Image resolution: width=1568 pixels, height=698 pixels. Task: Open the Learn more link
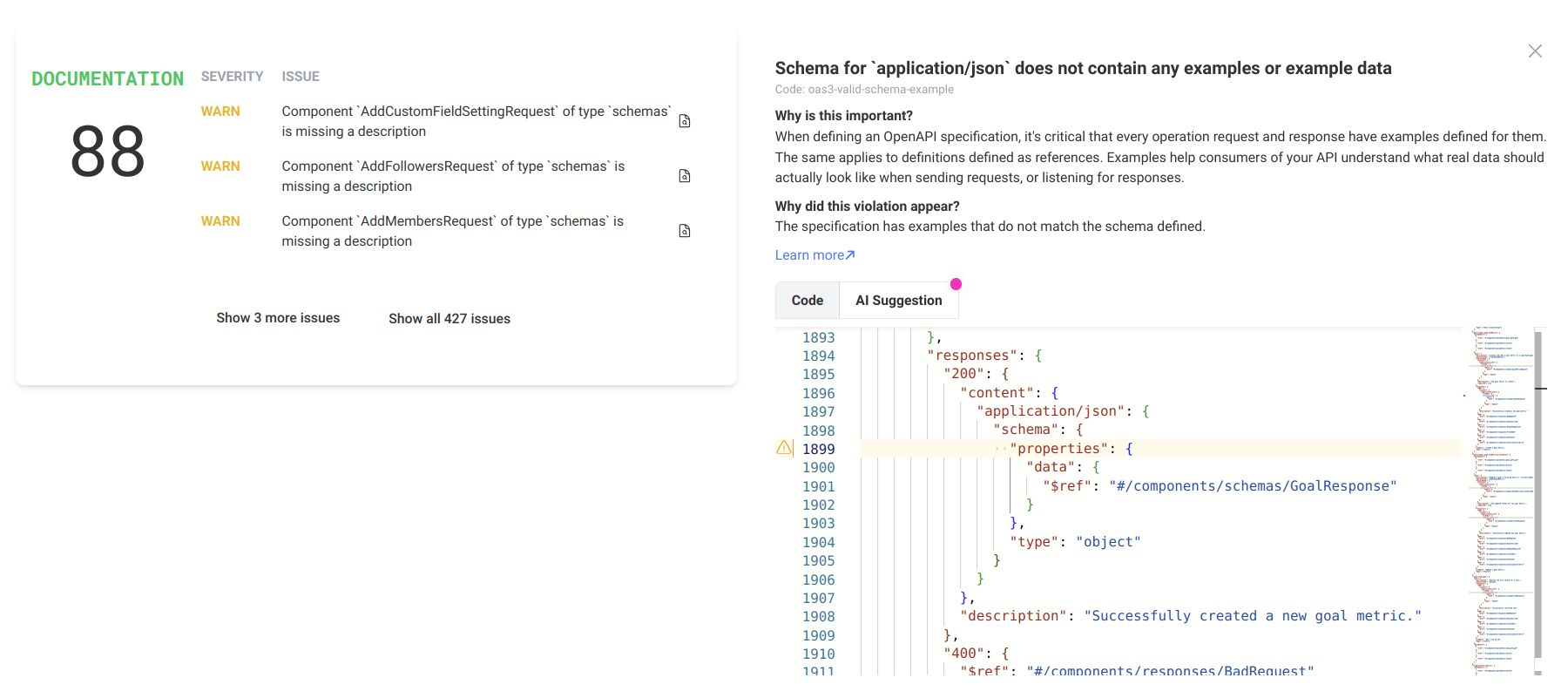click(x=809, y=255)
